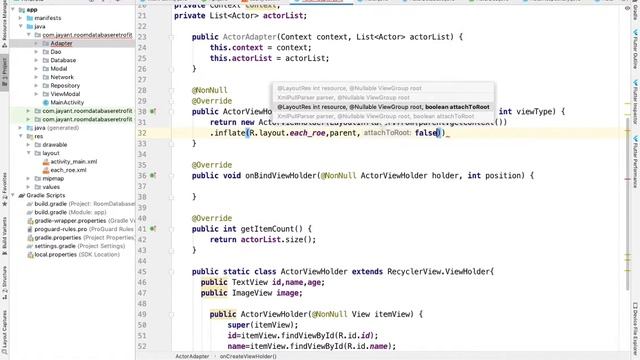The image size is (640, 360).
Task: Open MainActivity class from project tree
Action: tap(67, 102)
